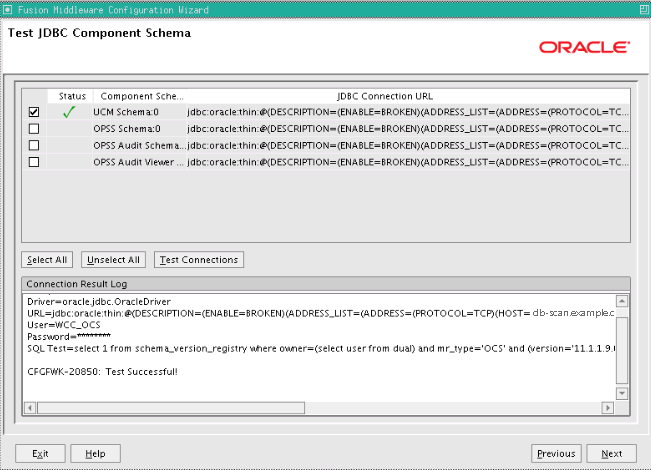Exit the configuration wizard
Image resolution: width=651 pixels, height=470 pixels.
[40, 453]
